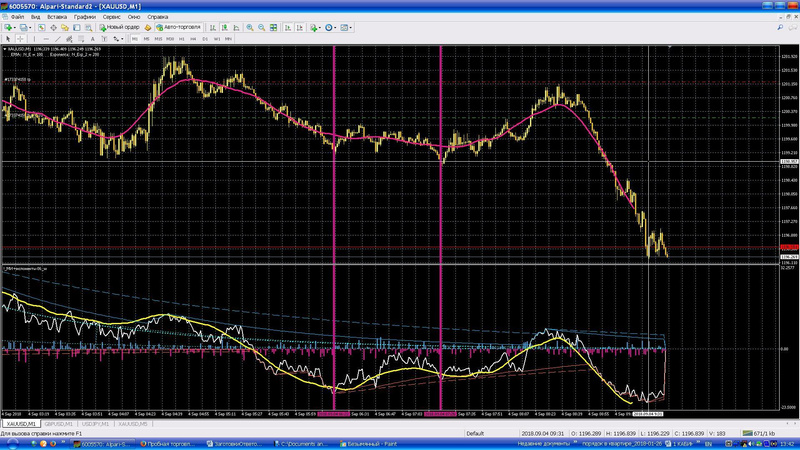Select the crosshair cursor tool

click(19, 38)
